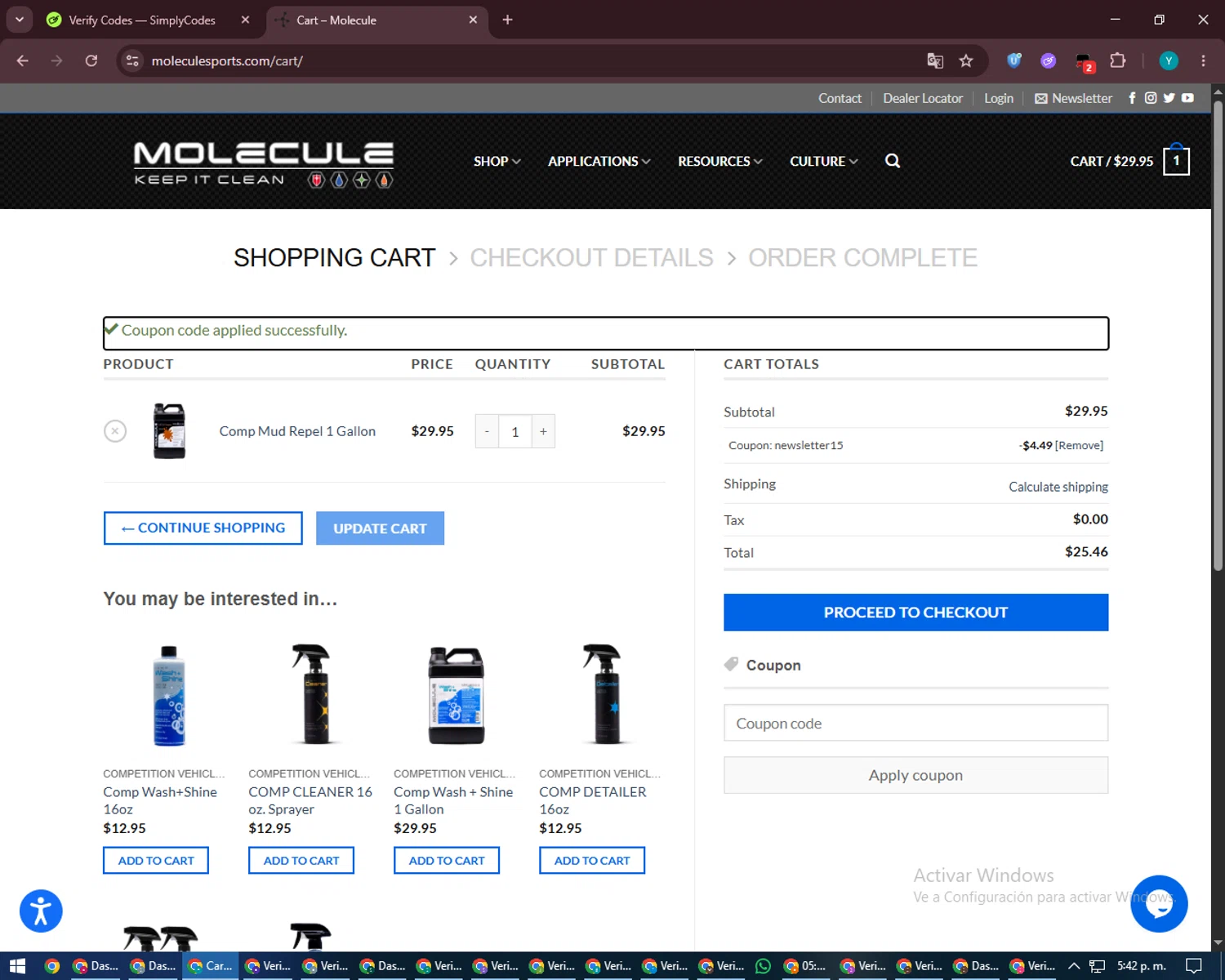1225x980 pixels.
Task: Increase Comp Mud Repel quantity
Action: coord(543,431)
